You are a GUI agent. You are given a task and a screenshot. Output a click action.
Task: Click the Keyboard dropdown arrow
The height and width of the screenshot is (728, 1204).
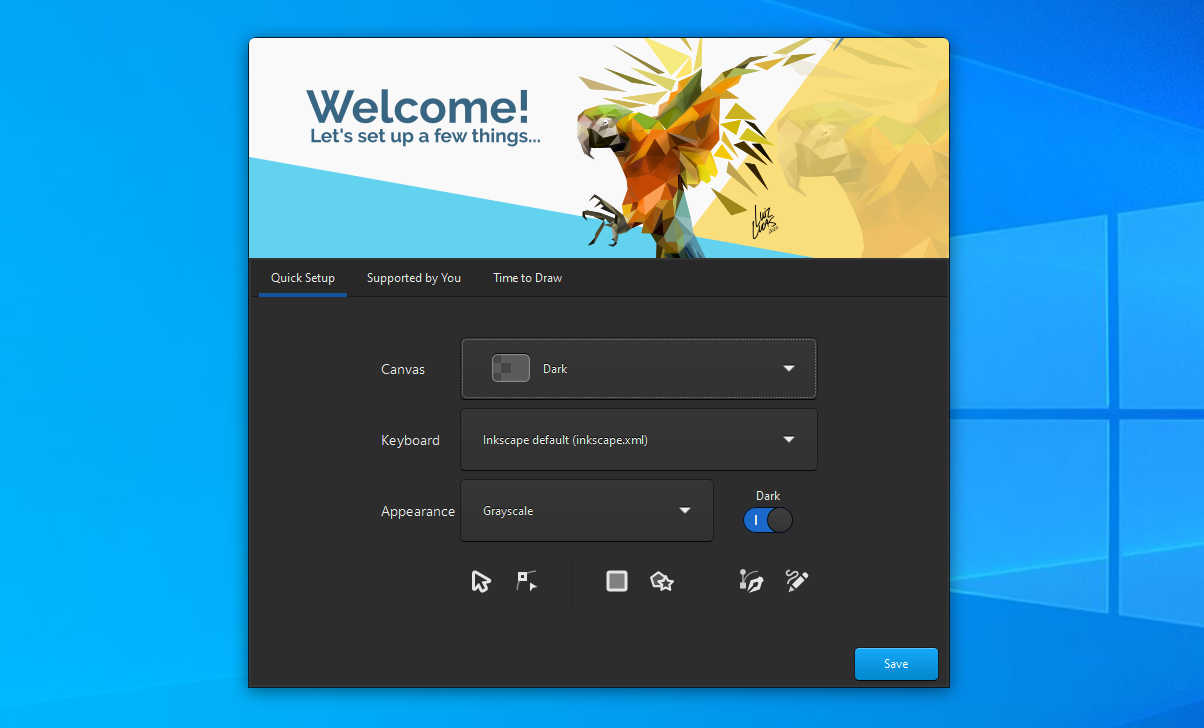point(789,440)
